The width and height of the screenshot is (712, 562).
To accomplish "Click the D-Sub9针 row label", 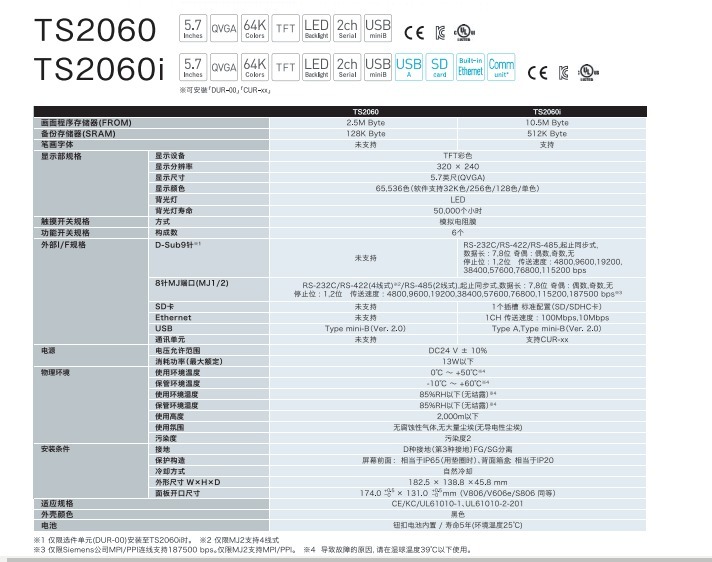I will tap(178, 244).
